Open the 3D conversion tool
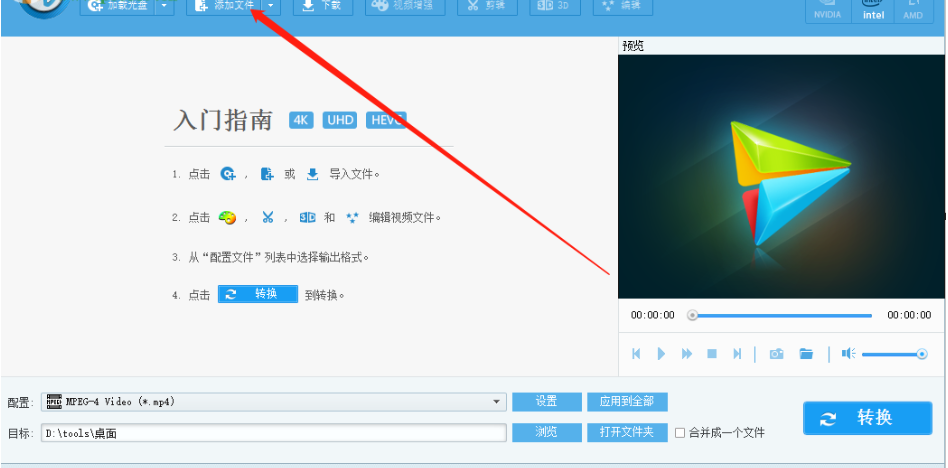Viewport: 948px width, 468px height. point(554,6)
